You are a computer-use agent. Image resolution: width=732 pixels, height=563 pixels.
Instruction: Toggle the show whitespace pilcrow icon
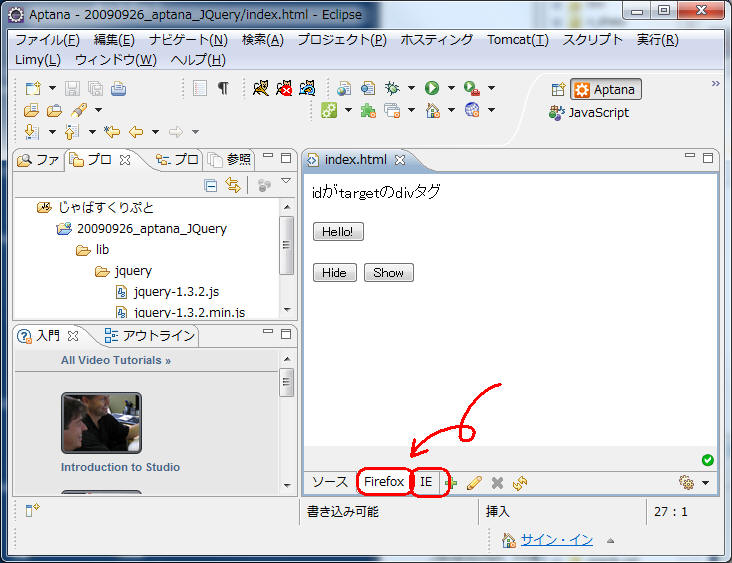[222, 88]
